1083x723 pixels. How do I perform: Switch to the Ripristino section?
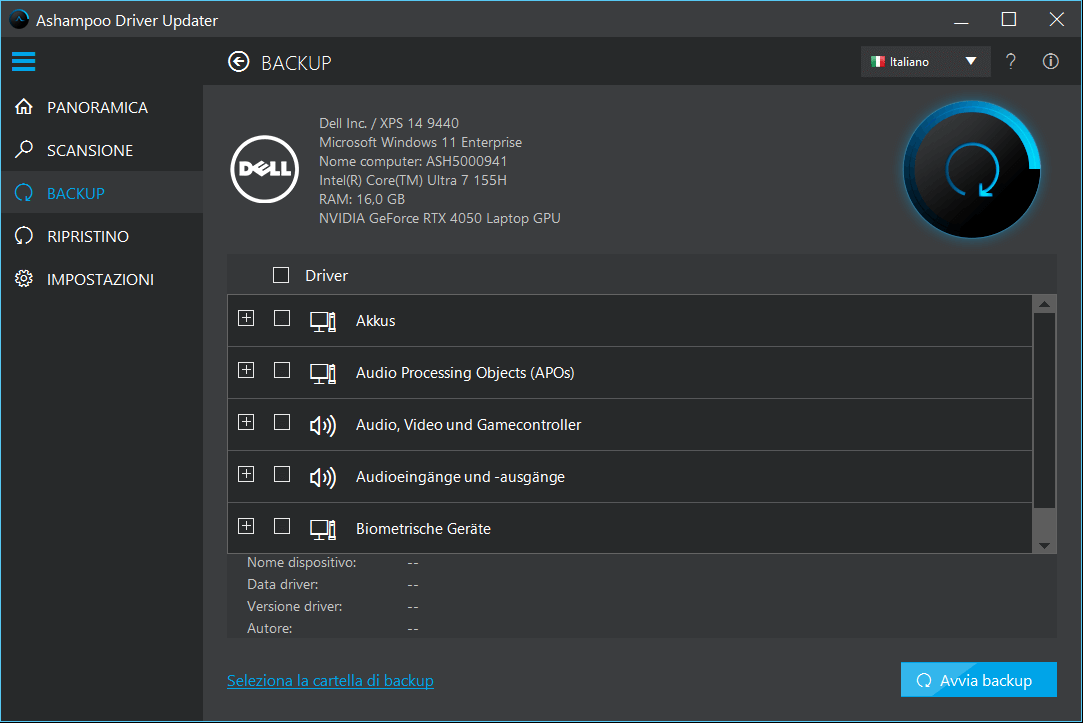(90, 236)
